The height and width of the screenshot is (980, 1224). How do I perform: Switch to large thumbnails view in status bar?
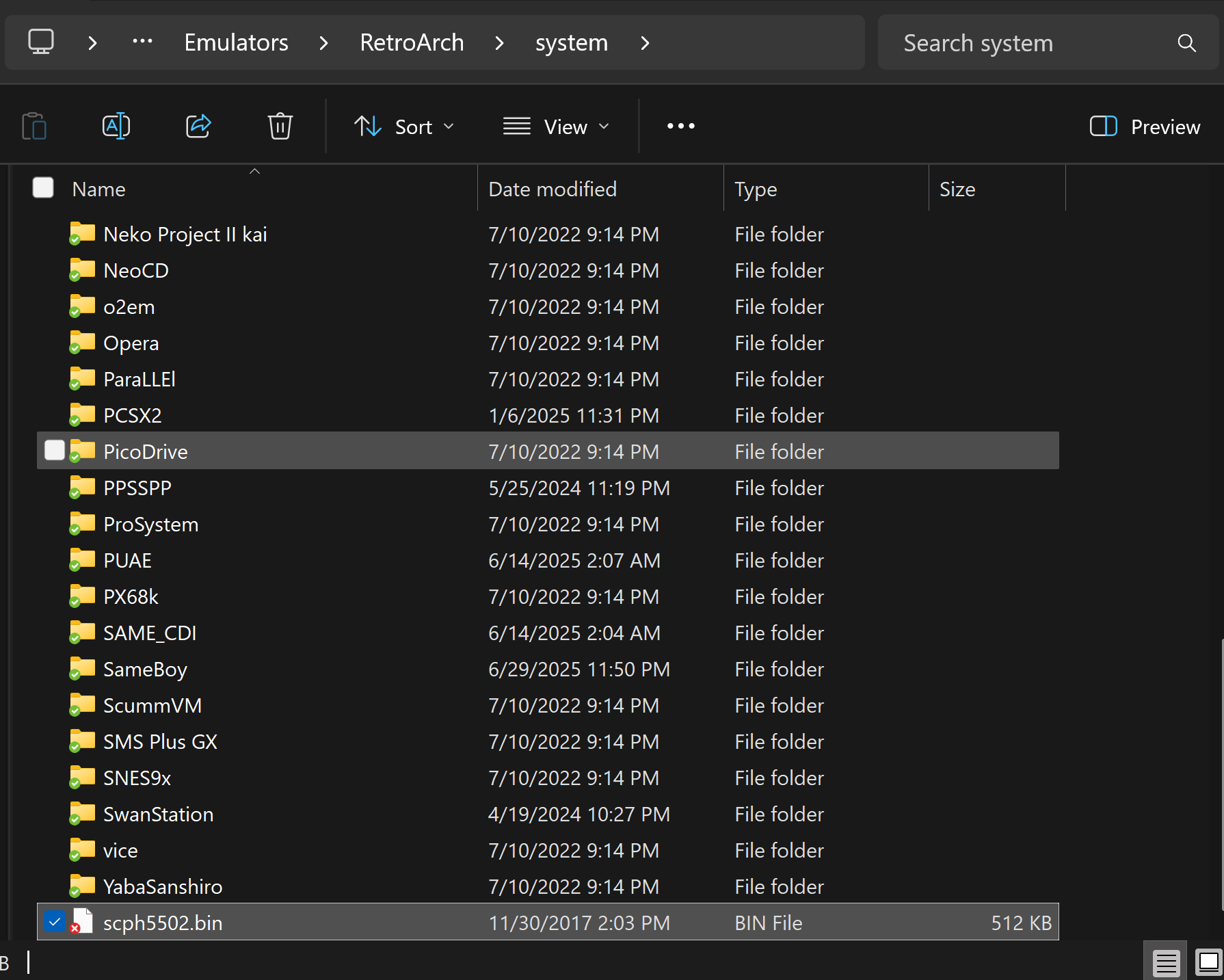[x=1209, y=962]
